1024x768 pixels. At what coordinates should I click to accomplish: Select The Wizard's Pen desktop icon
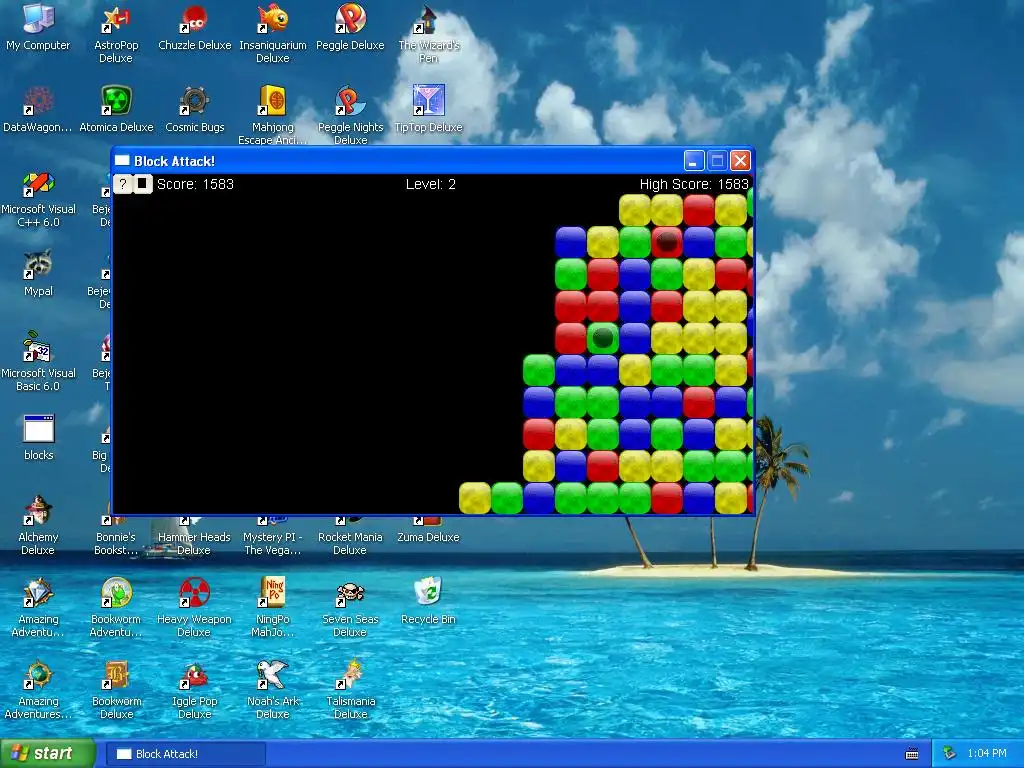click(428, 34)
